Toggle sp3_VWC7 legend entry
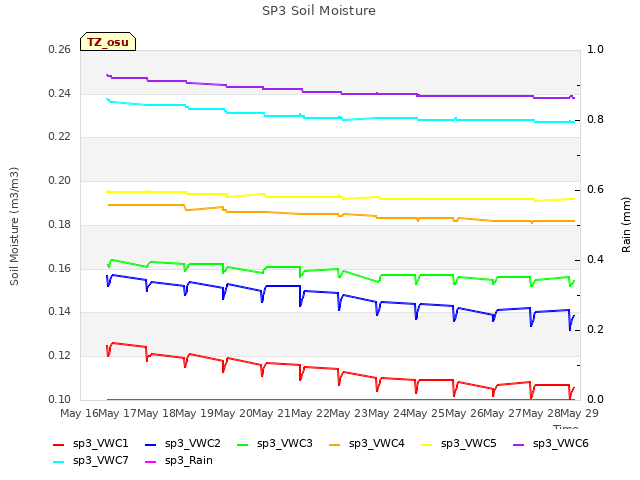This screenshot has height=480, width=640. click(x=91, y=460)
